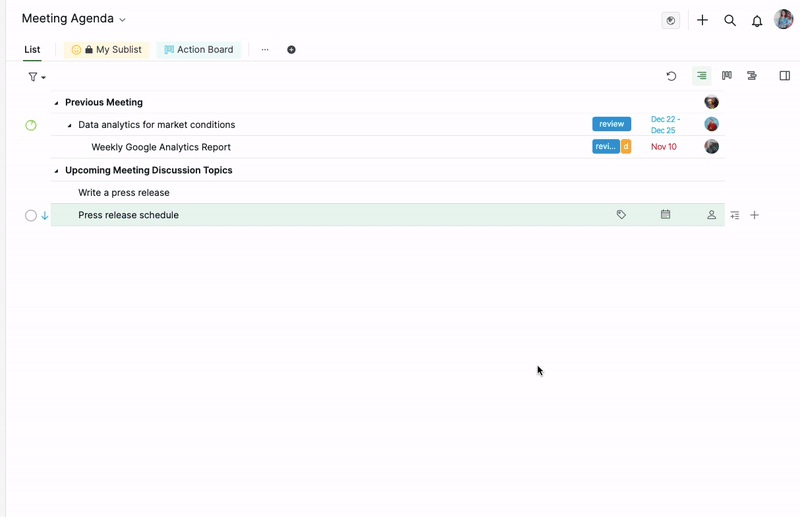Viewport: 800px width, 517px height.
Task: Open Upcoming Meeting Discussion Topics heading
Action: click(148, 170)
